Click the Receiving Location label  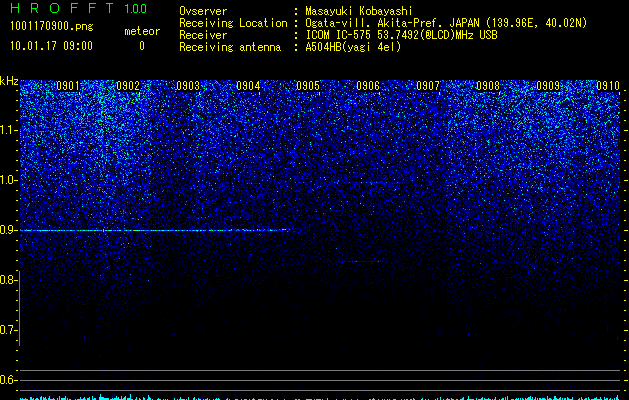pos(233,23)
